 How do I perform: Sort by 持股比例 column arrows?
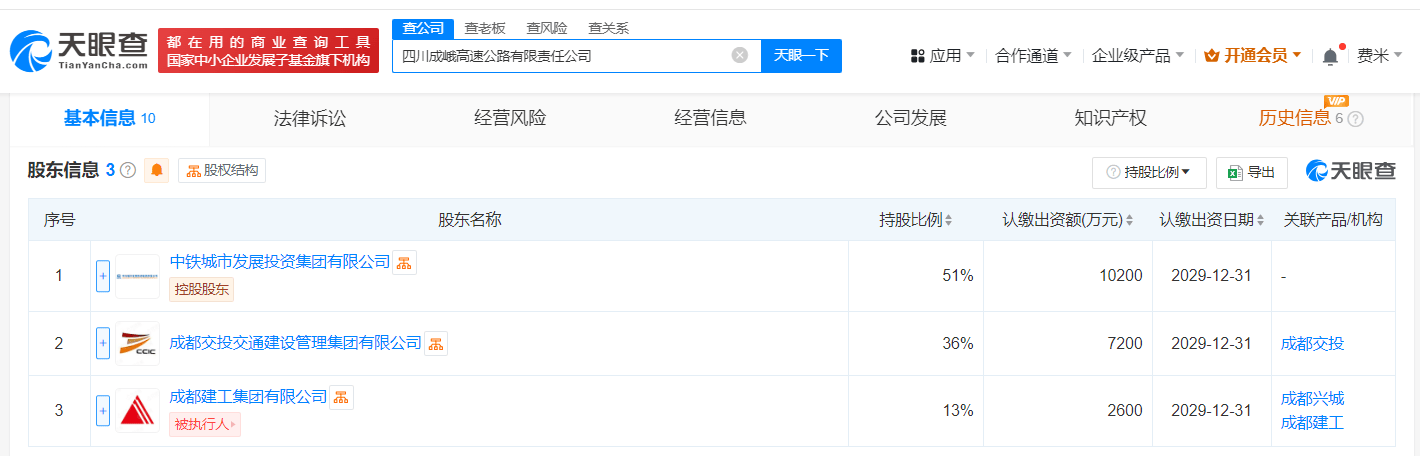[948, 220]
